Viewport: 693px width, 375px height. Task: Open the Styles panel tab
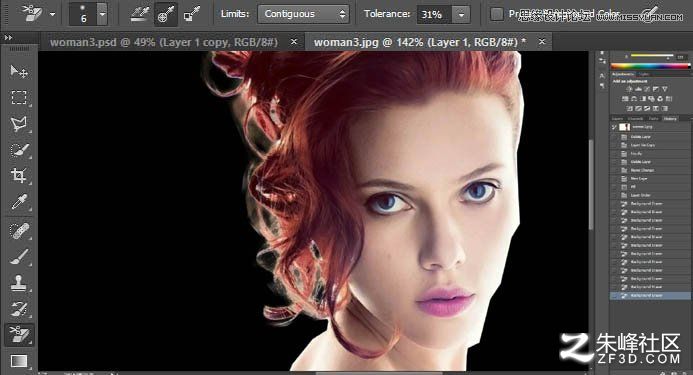(x=644, y=74)
